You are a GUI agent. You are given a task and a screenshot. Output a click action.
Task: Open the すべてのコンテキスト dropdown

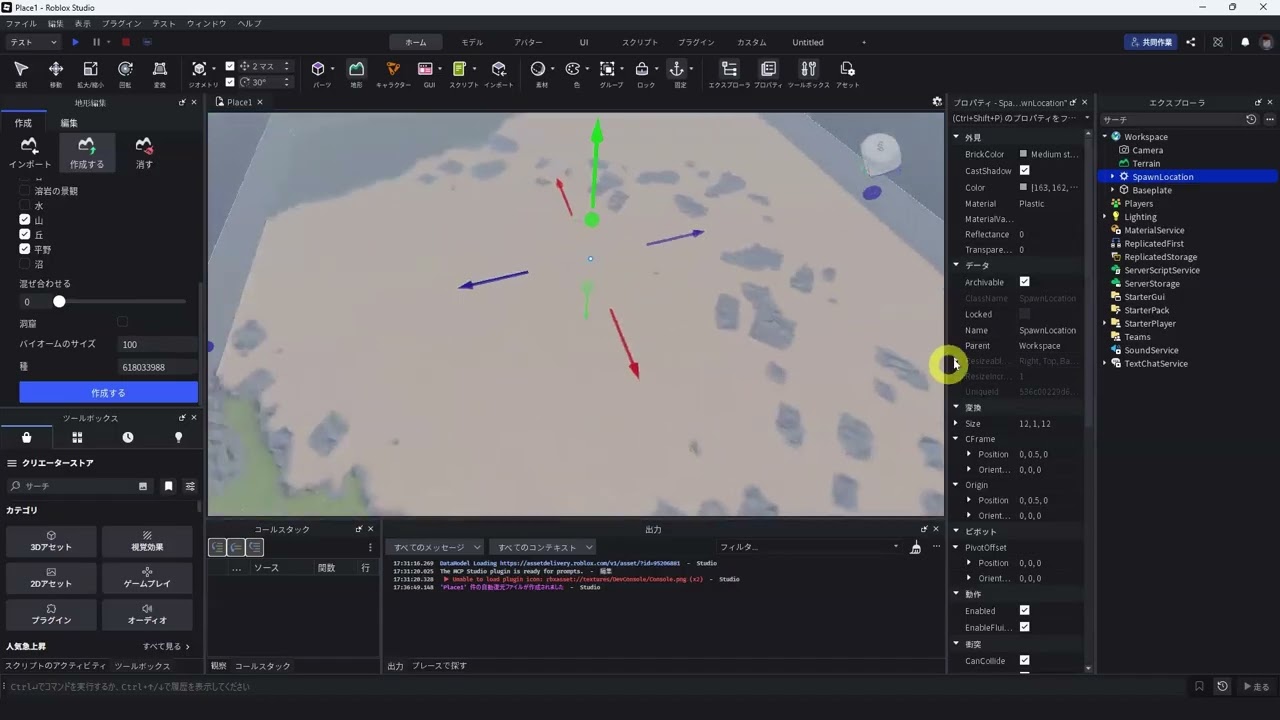541,547
